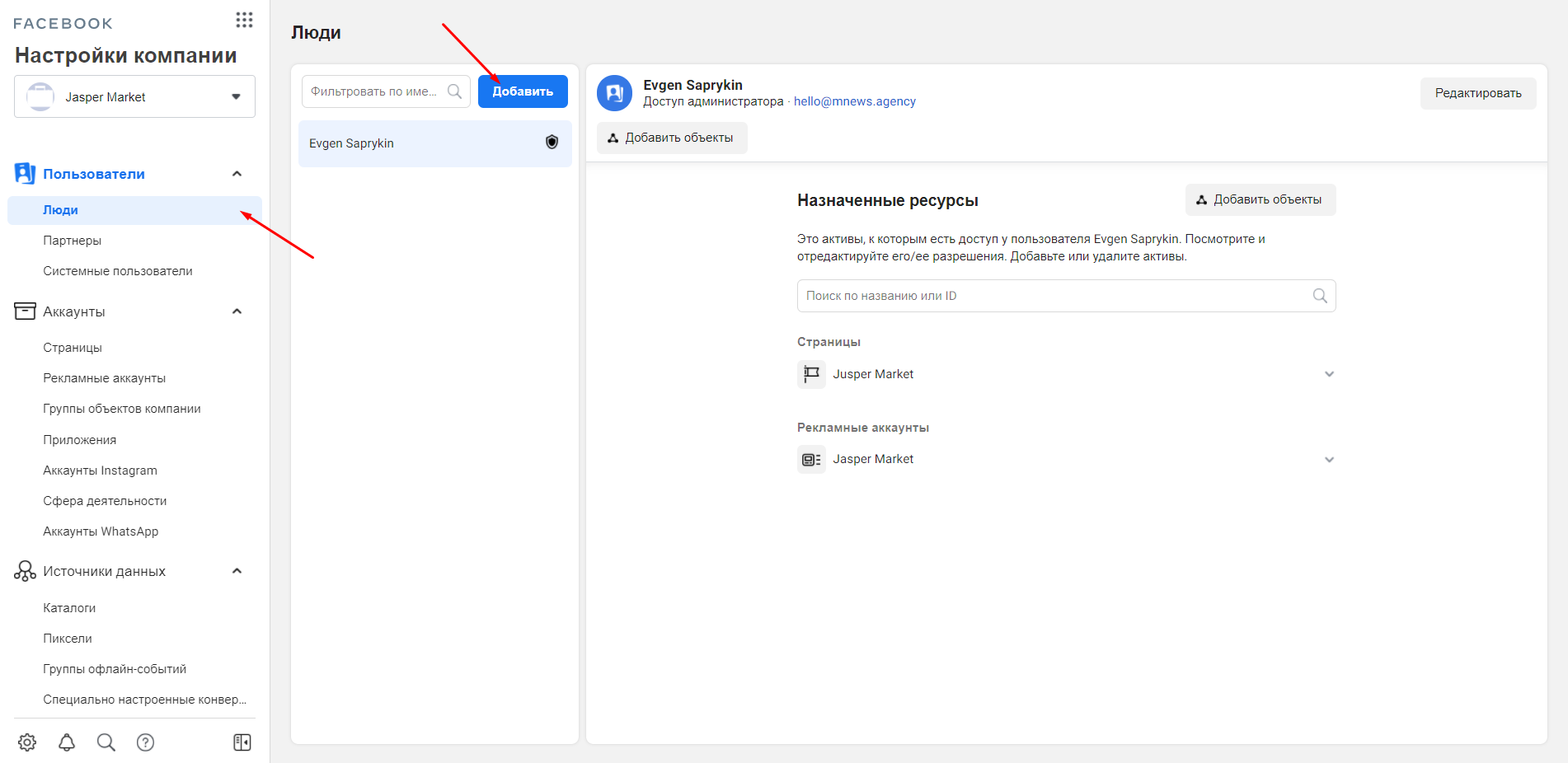Click the Jasper Market ad account icon
1568x763 pixels.
(811, 460)
